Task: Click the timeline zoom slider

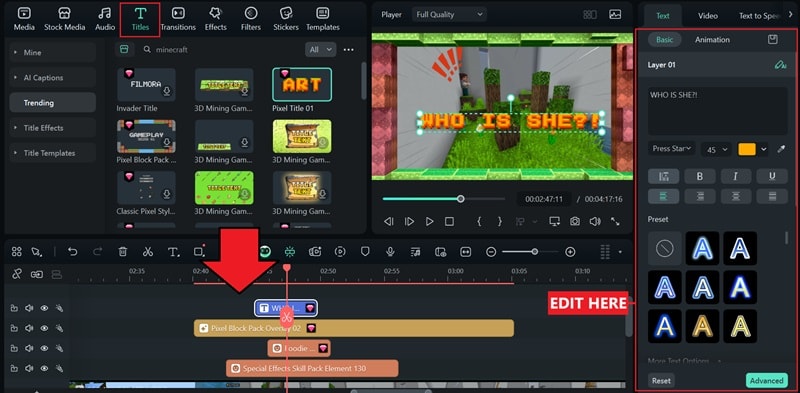Action: [531, 252]
